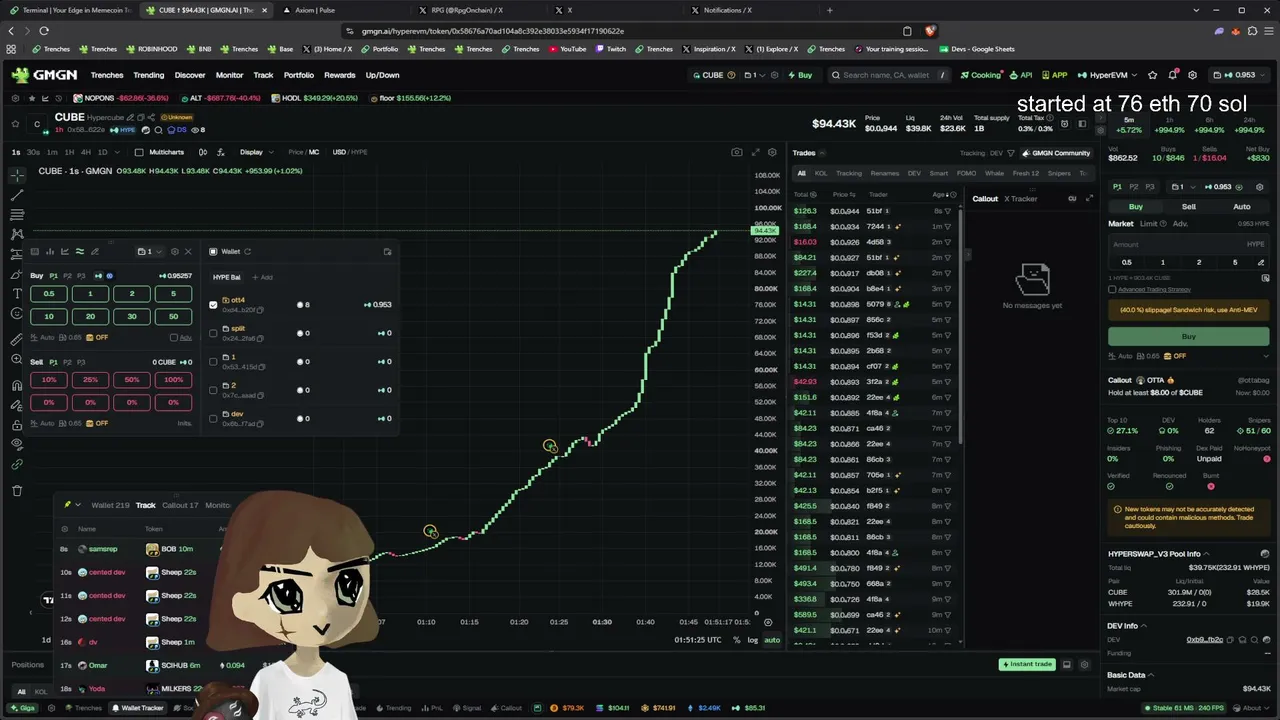Switch to the Sell tab in trade panel
The width and height of the screenshot is (1280, 720).
pyautogui.click(x=1189, y=207)
